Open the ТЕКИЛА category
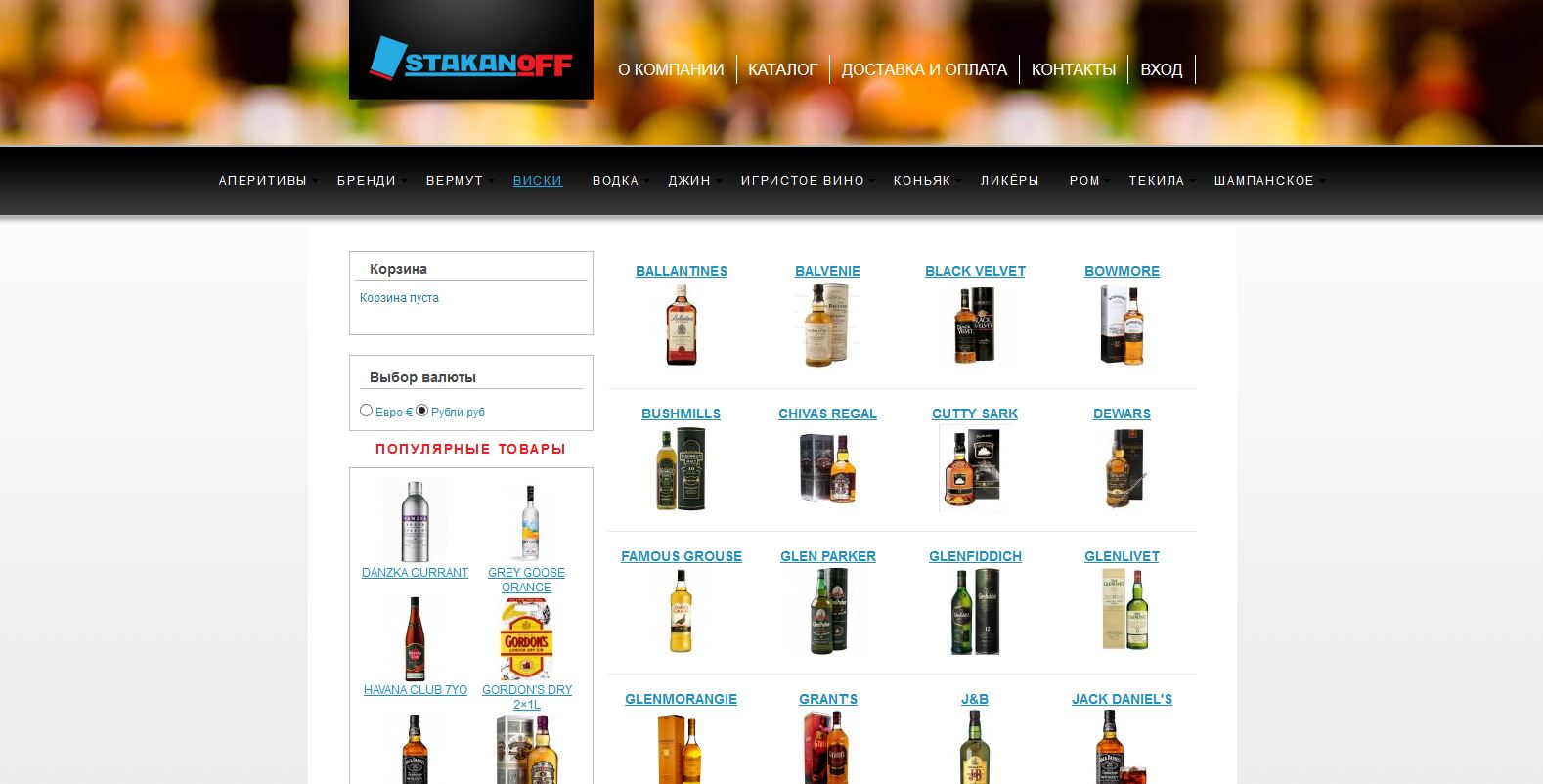 (1157, 181)
